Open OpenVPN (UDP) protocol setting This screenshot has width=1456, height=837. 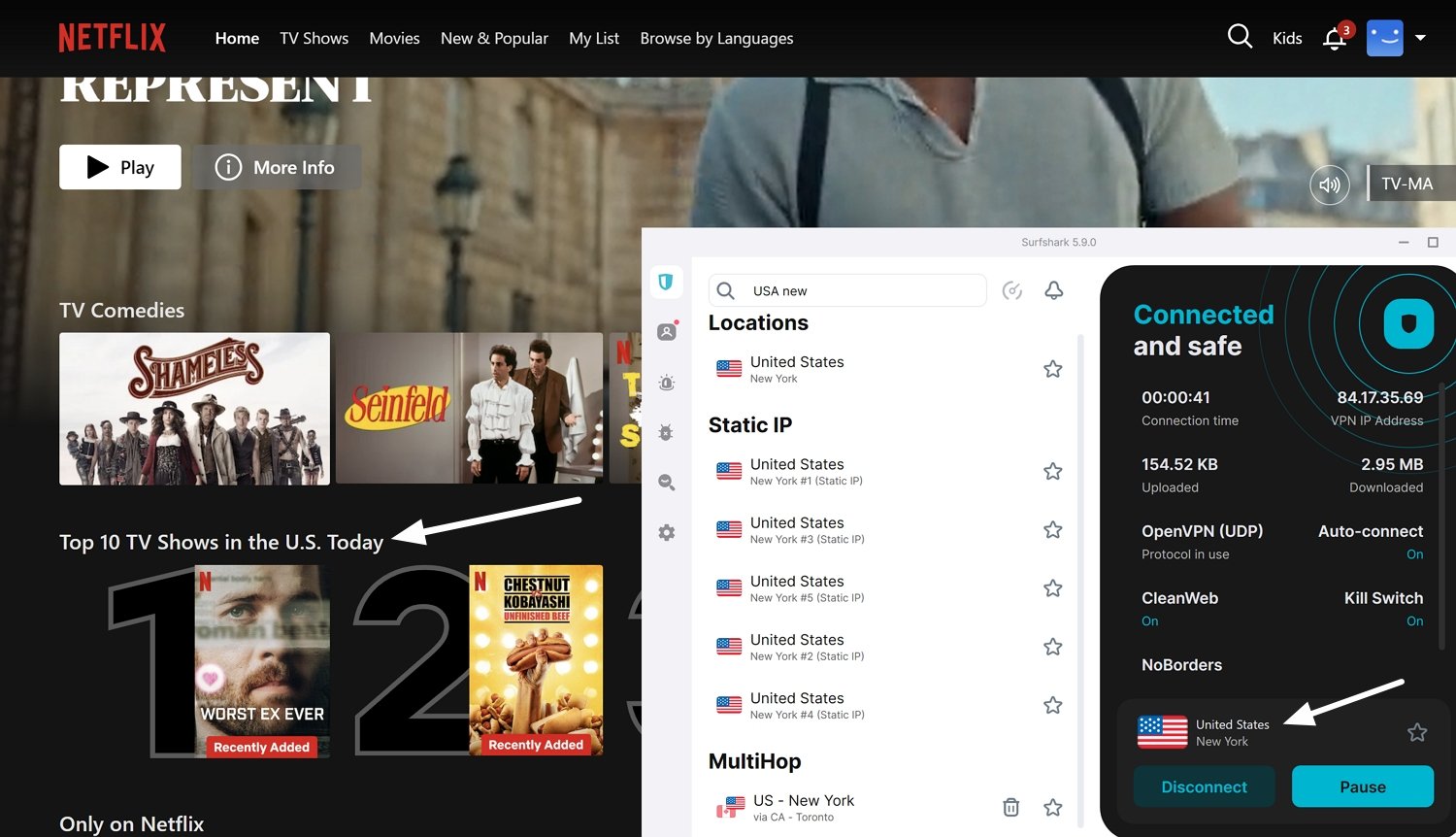(x=1203, y=541)
